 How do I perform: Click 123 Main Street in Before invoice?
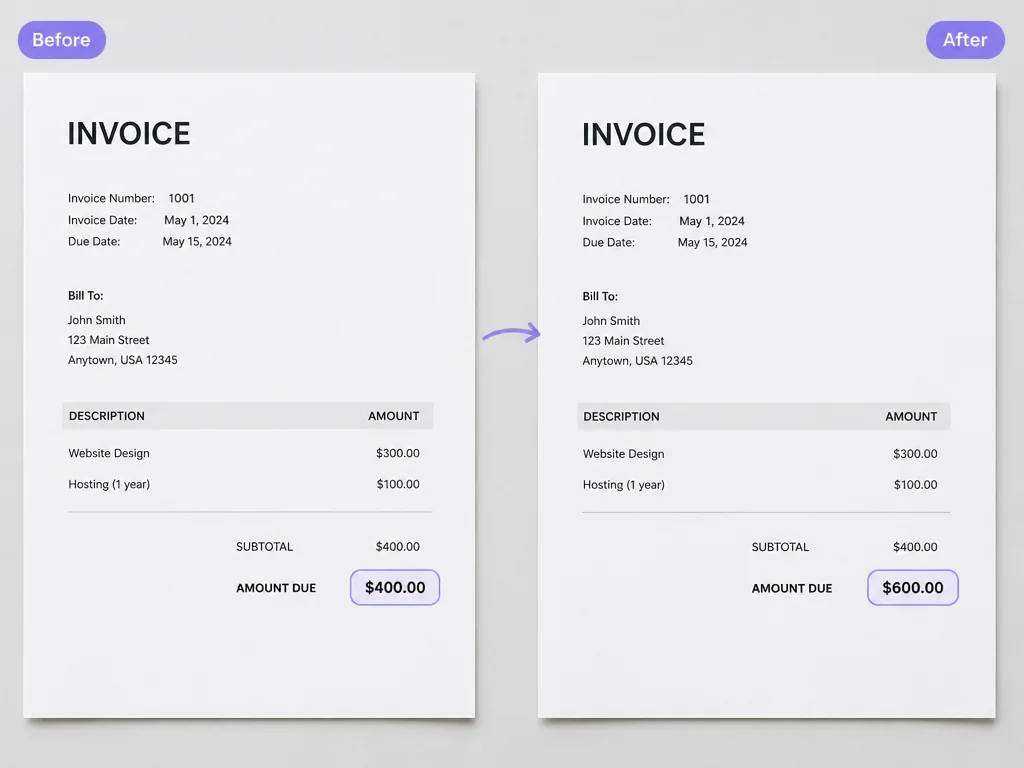coord(108,340)
